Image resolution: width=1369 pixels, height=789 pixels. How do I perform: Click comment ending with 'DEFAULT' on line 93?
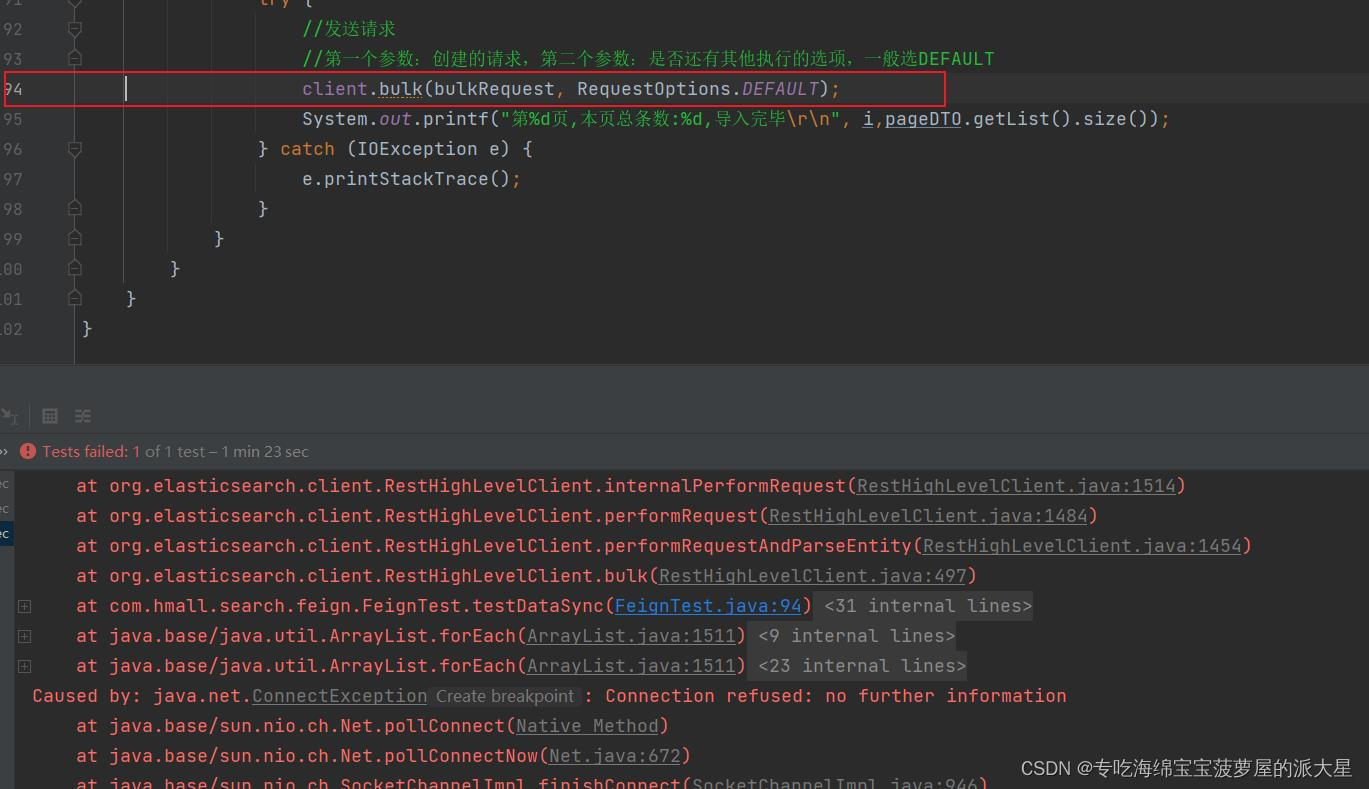[648, 59]
